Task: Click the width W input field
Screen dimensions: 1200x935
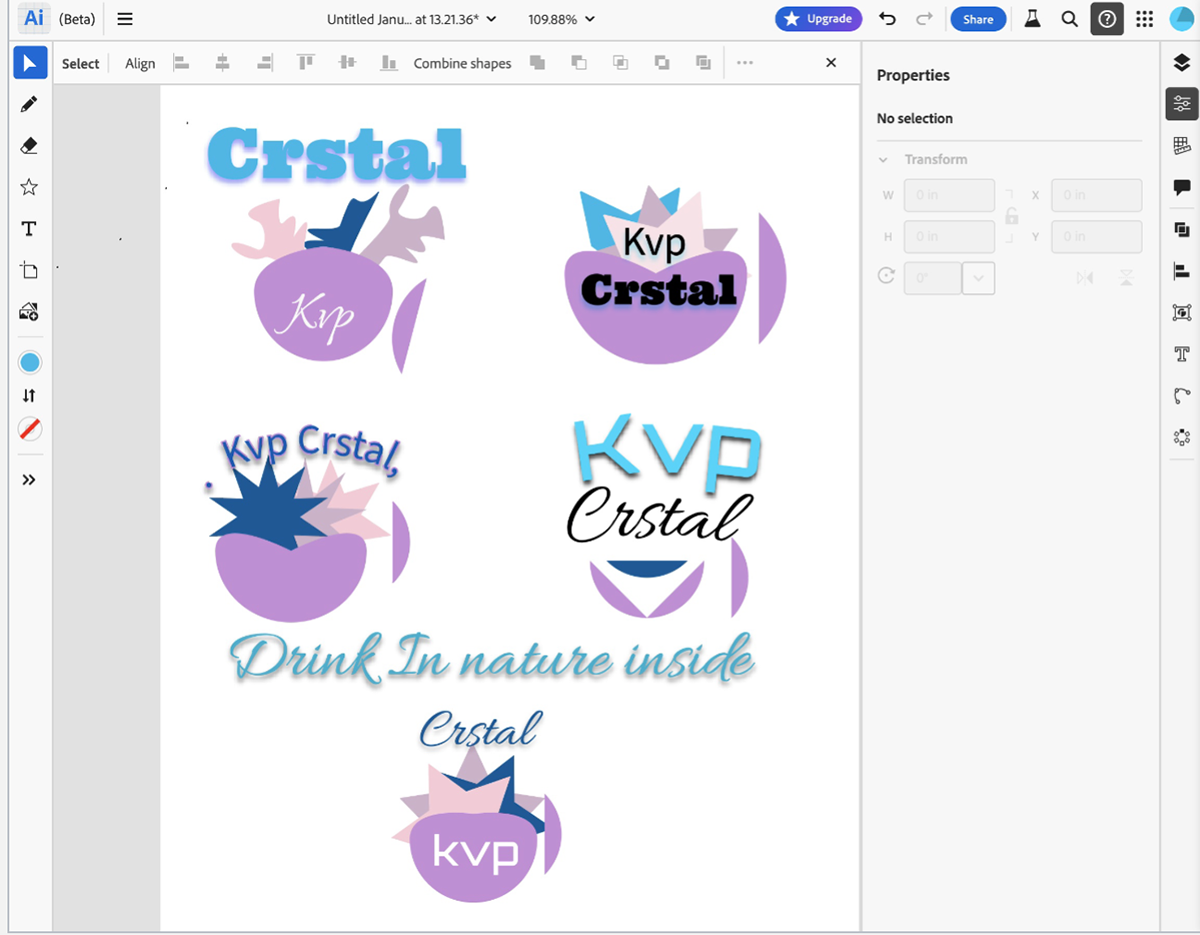Action: pos(949,195)
